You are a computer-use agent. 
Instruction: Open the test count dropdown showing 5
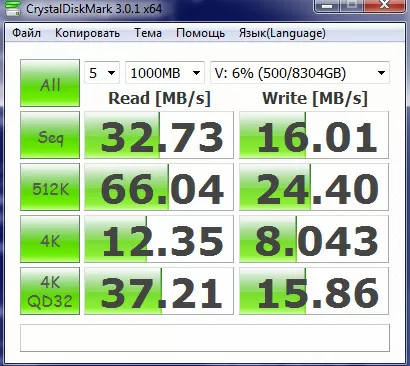click(x=102, y=73)
